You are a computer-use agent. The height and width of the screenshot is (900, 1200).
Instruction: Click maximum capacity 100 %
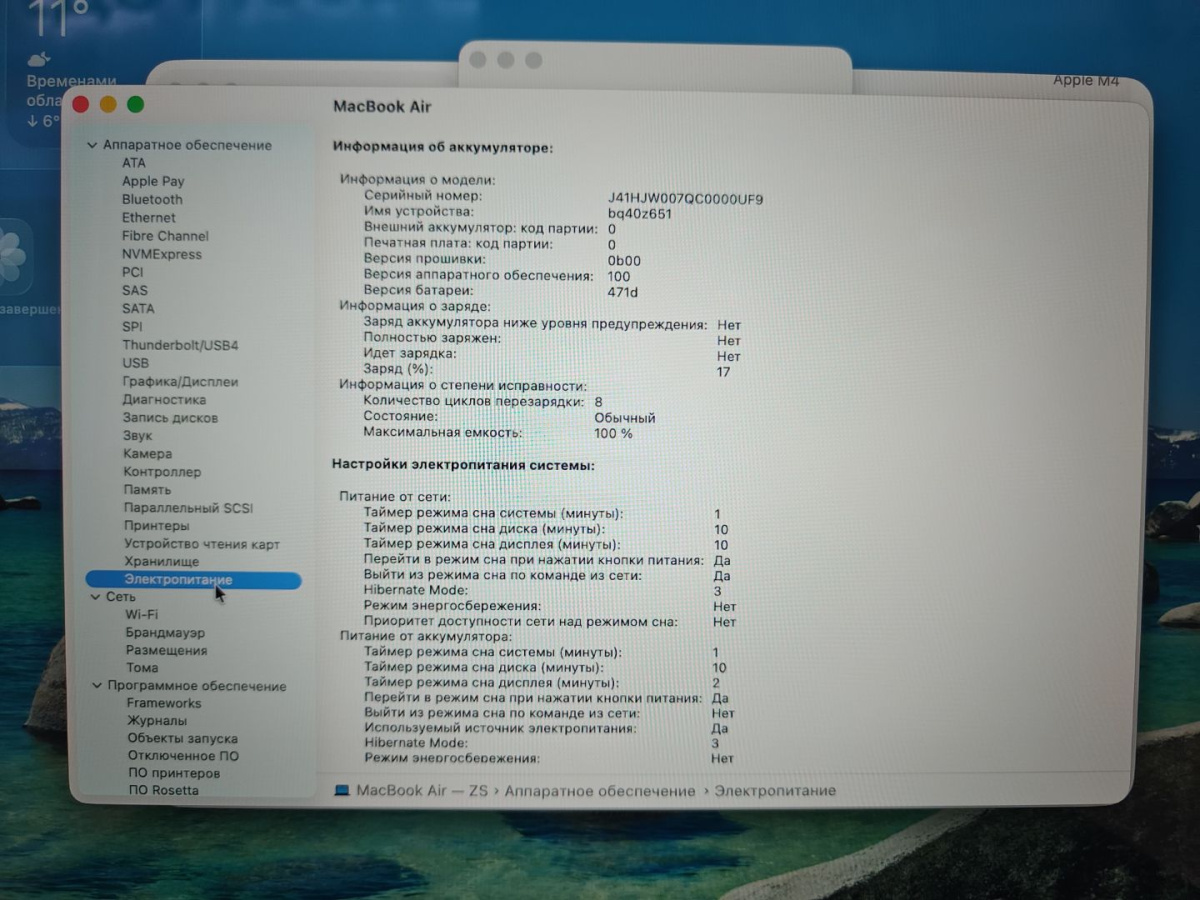coord(613,434)
